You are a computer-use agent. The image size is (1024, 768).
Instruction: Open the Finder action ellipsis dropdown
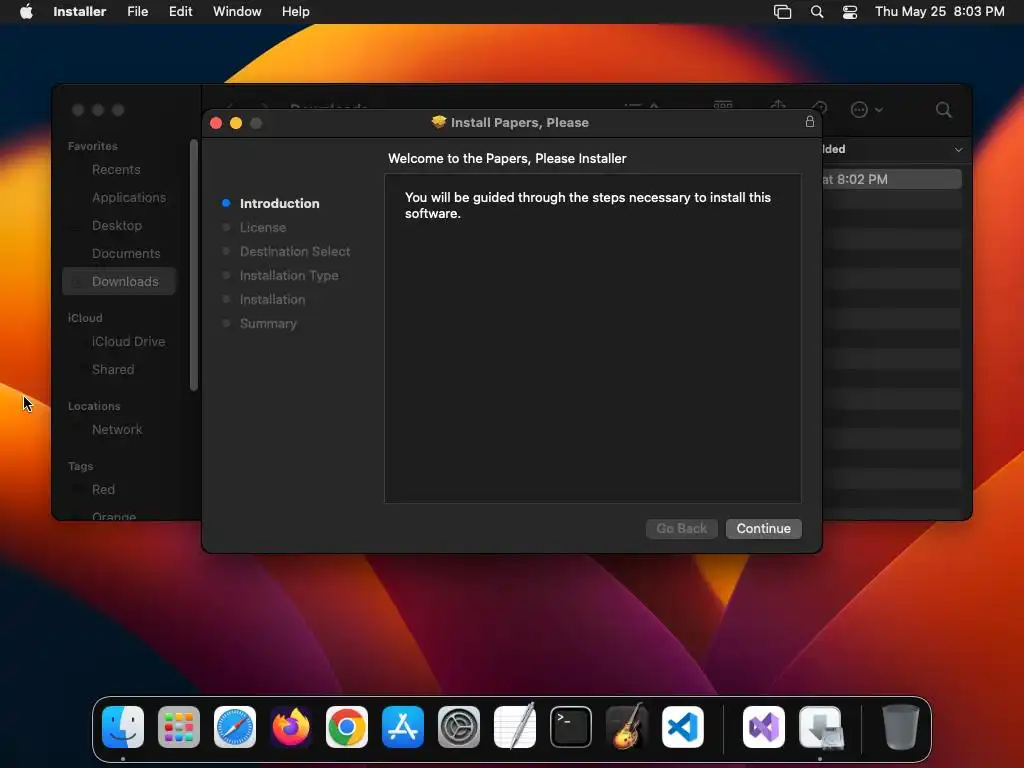click(x=867, y=110)
